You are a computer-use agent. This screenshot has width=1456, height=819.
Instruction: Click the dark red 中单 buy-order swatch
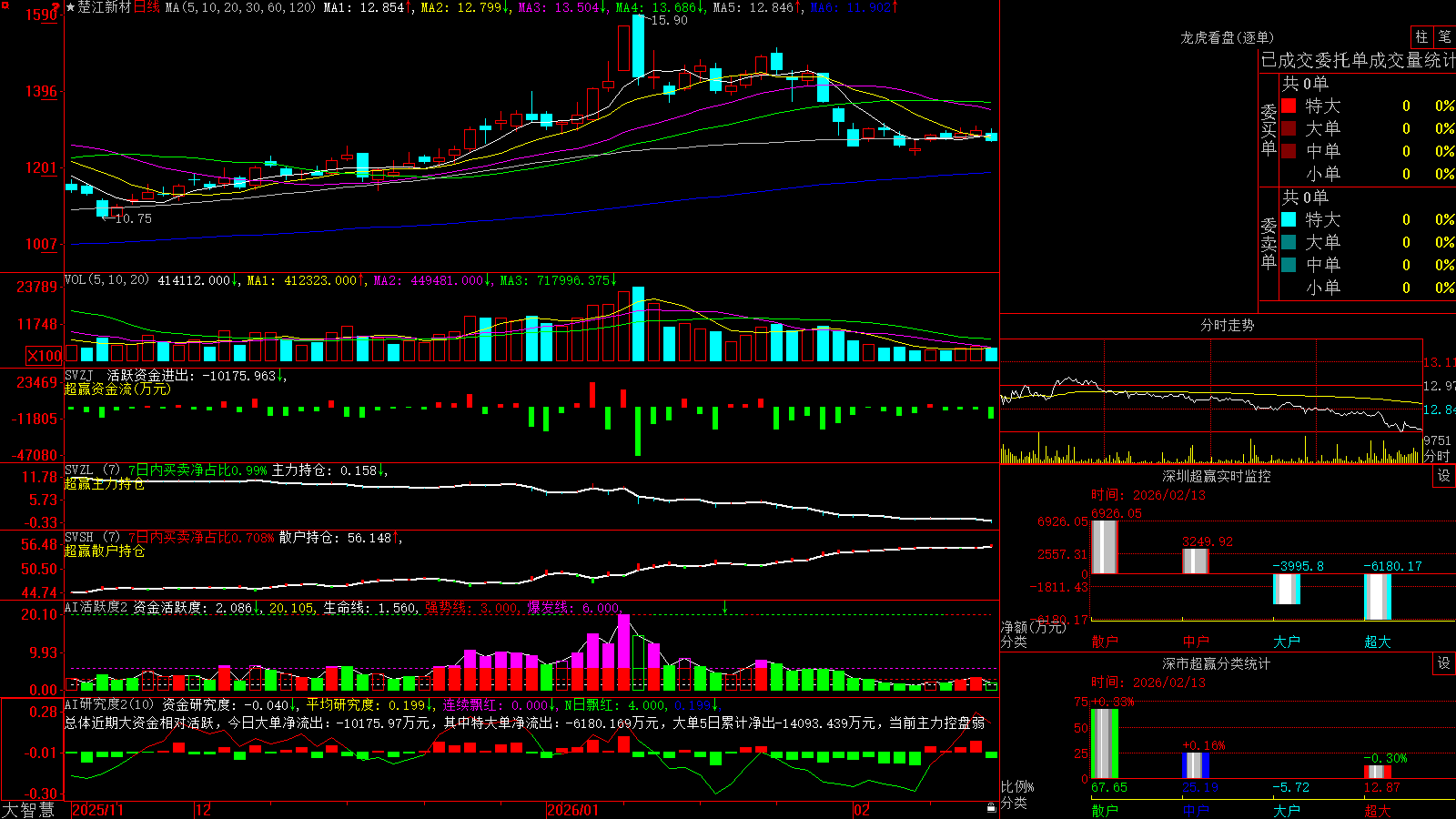[x=1289, y=151]
